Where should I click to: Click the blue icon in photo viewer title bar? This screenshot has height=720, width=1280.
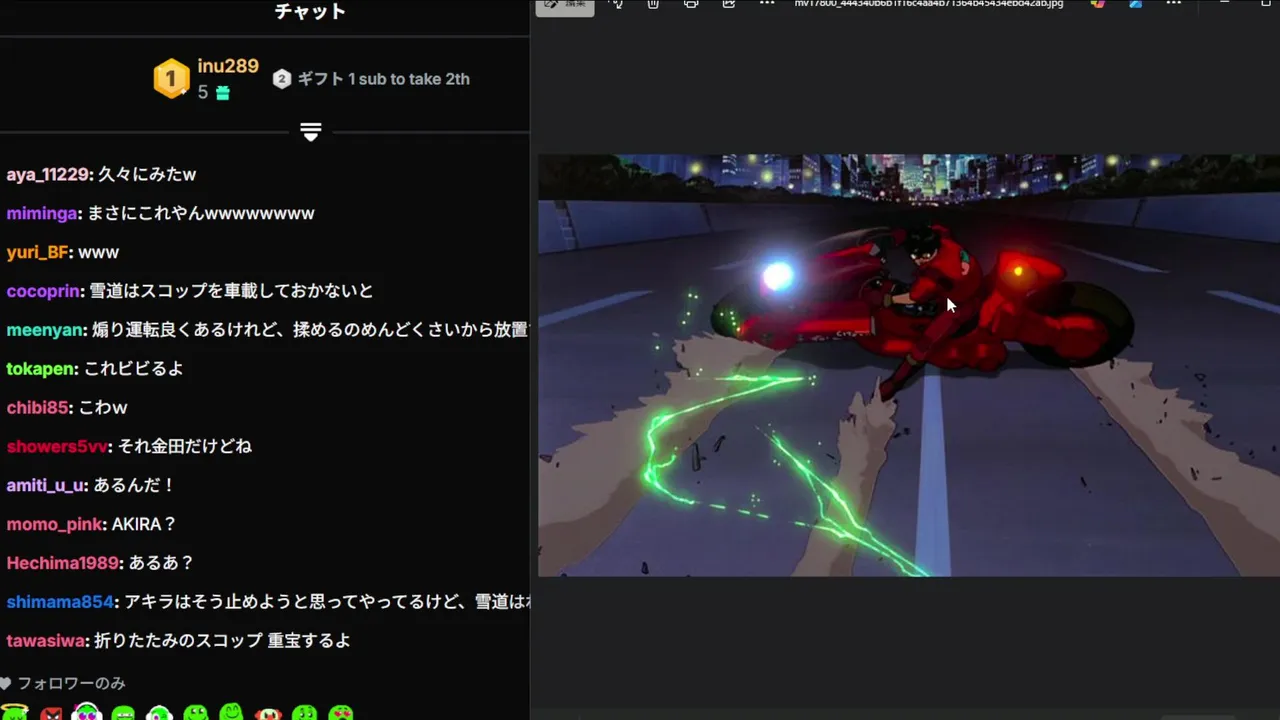point(1136,4)
